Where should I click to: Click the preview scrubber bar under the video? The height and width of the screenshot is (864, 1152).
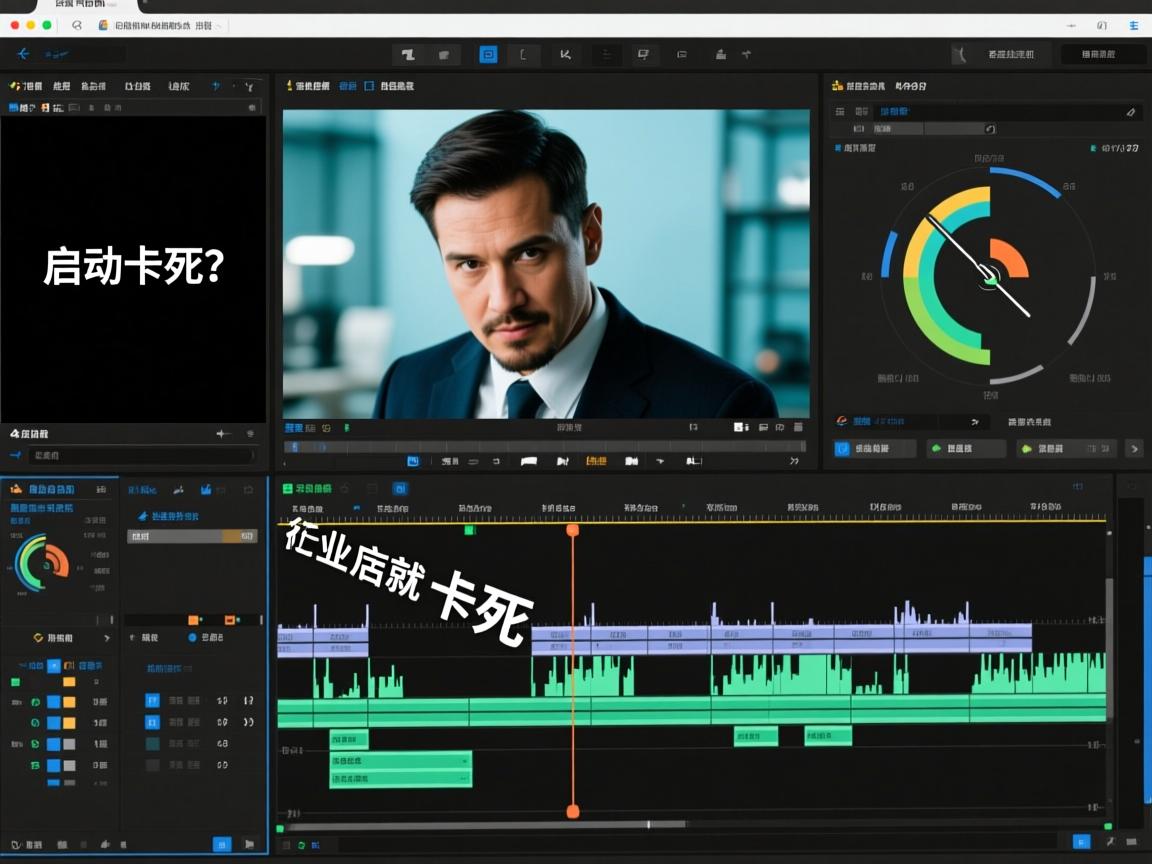point(545,446)
